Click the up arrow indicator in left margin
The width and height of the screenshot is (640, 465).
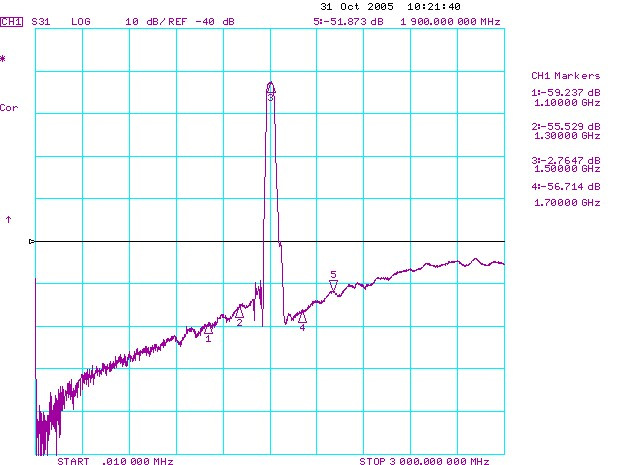(8, 218)
